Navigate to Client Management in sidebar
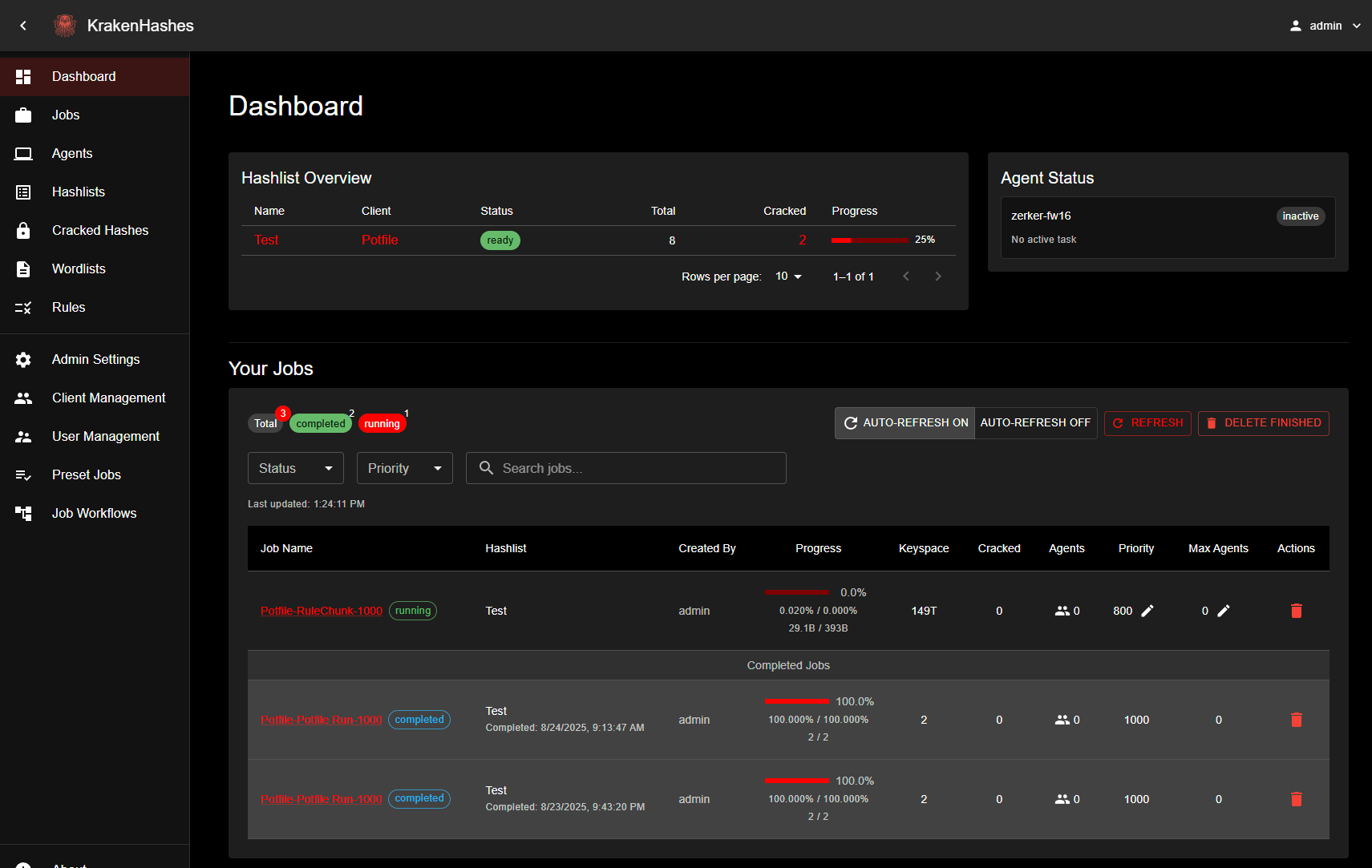 [108, 398]
